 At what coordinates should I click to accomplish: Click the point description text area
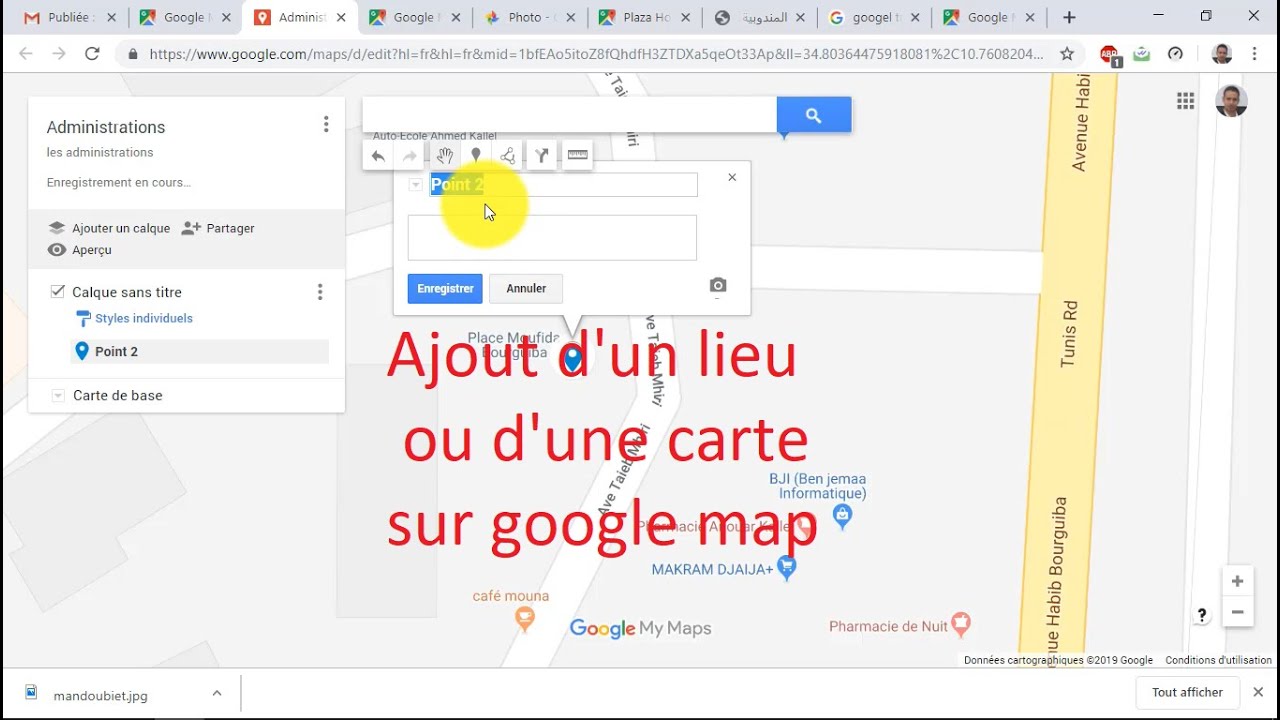tap(552, 238)
